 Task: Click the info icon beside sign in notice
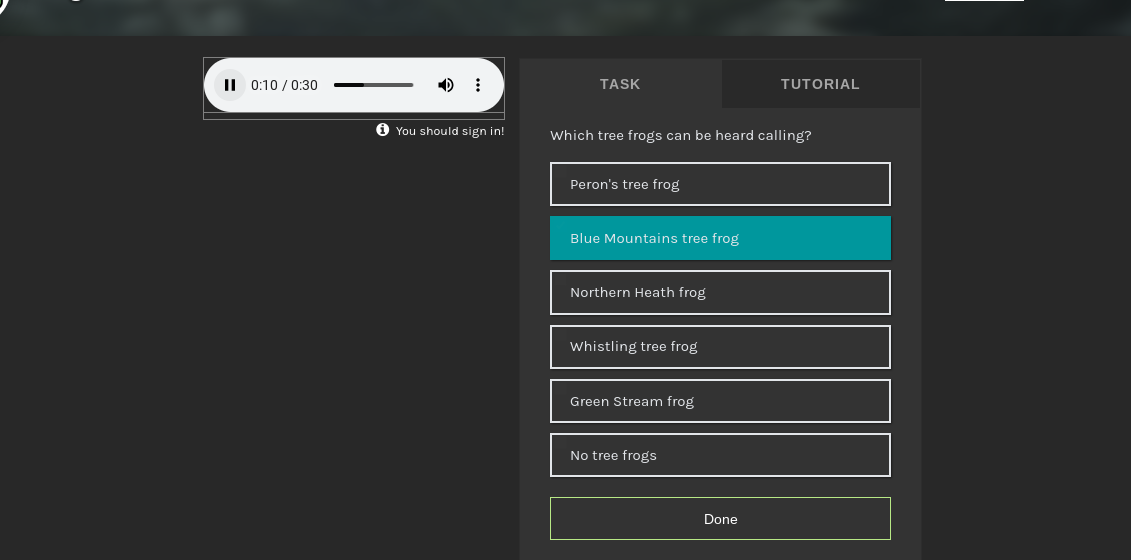click(382, 130)
